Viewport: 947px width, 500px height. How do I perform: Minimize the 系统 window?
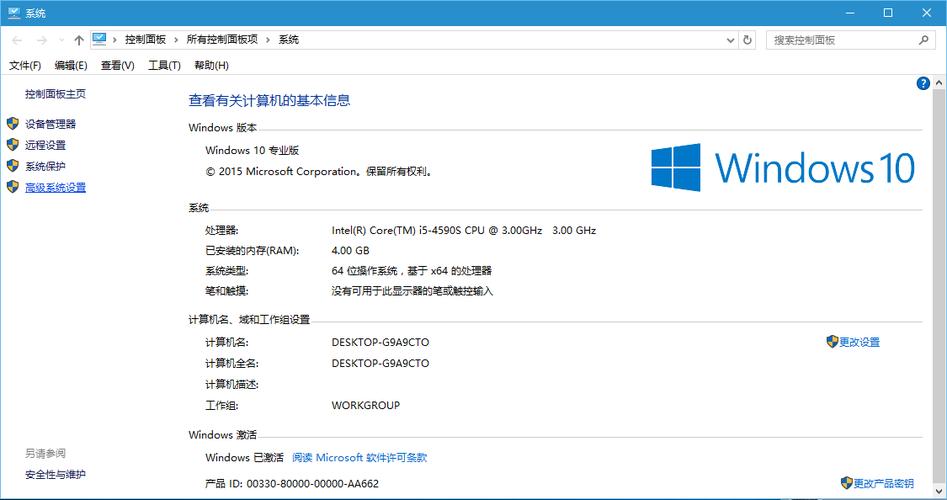[x=850, y=13]
